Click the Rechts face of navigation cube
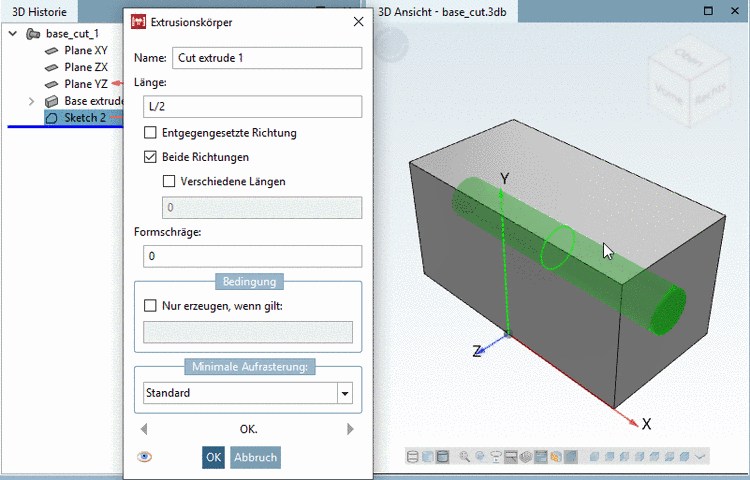Image resolution: width=750 pixels, height=480 pixels. point(710,94)
